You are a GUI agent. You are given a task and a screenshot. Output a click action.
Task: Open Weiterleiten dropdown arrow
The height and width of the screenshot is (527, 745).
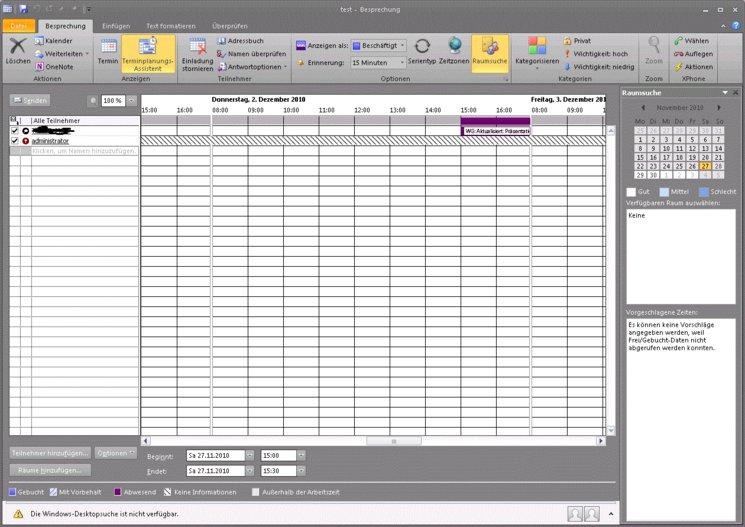coord(87,54)
